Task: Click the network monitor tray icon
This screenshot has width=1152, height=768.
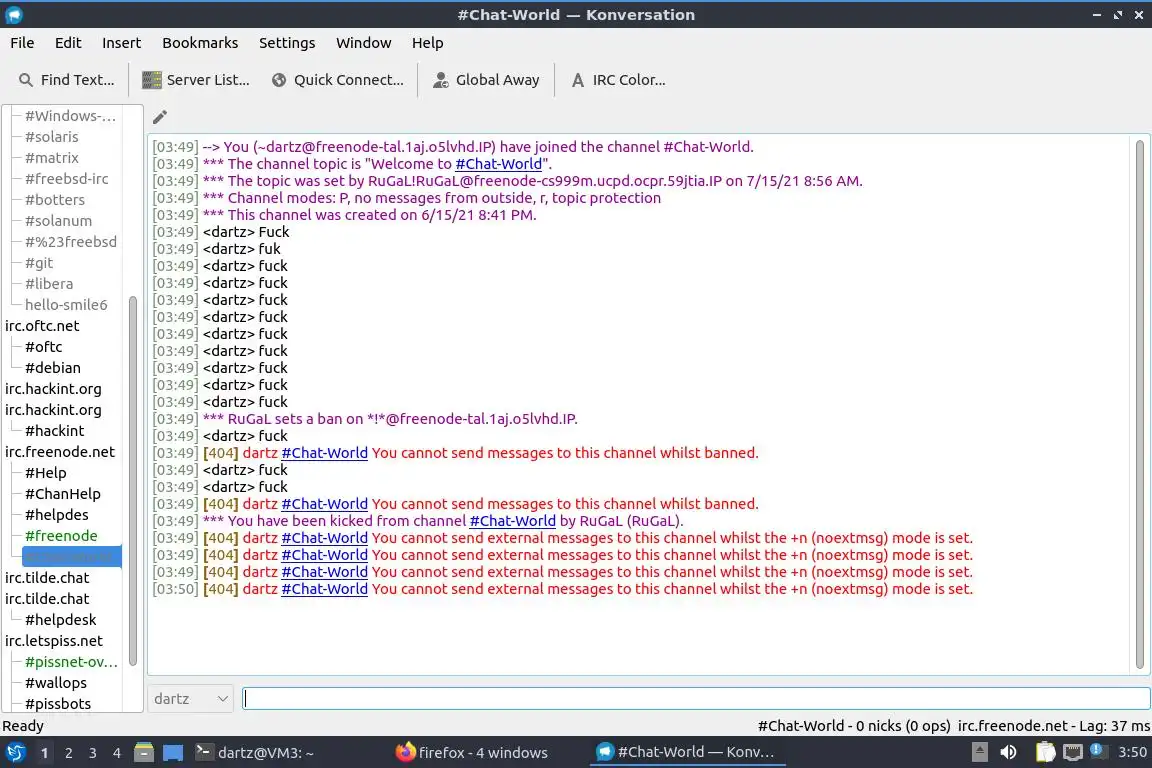Action: coord(1073,752)
